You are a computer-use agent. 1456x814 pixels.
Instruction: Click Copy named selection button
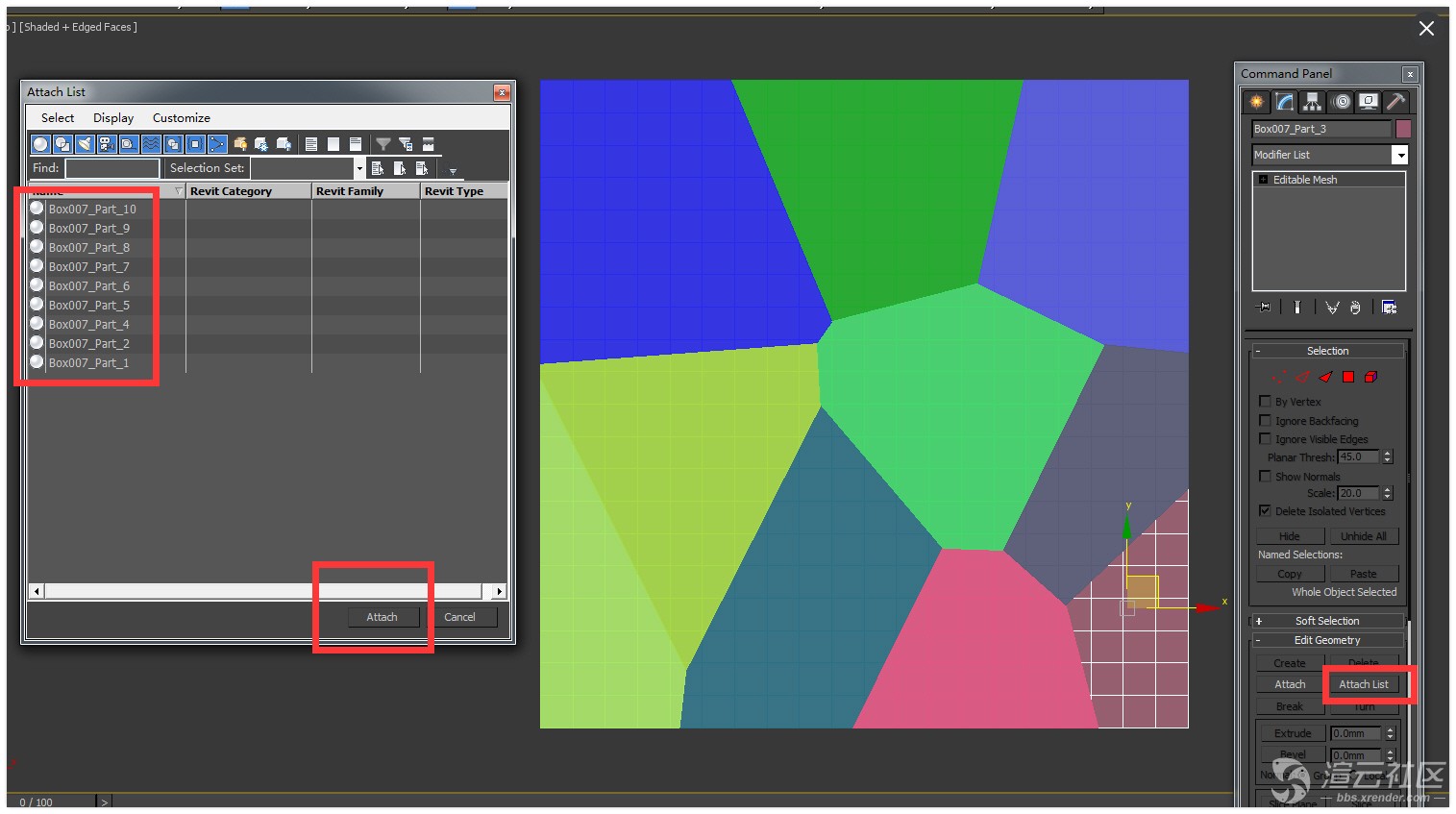[1290, 574]
